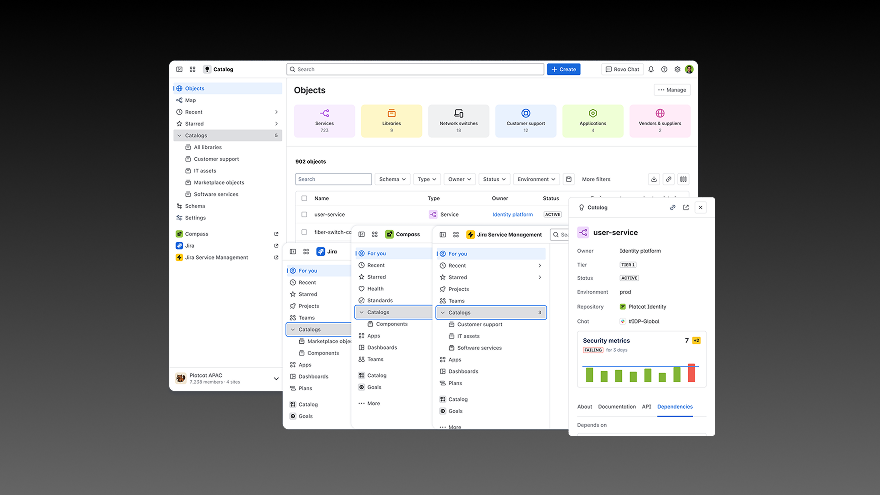This screenshot has height=495, width=880.
Task: Tick the user-service row checkbox
Action: tap(304, 214)
